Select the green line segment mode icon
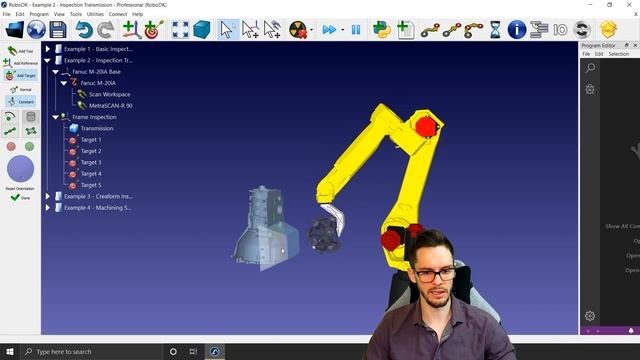This screenshot has height=360, width=640. coord(10,131)
